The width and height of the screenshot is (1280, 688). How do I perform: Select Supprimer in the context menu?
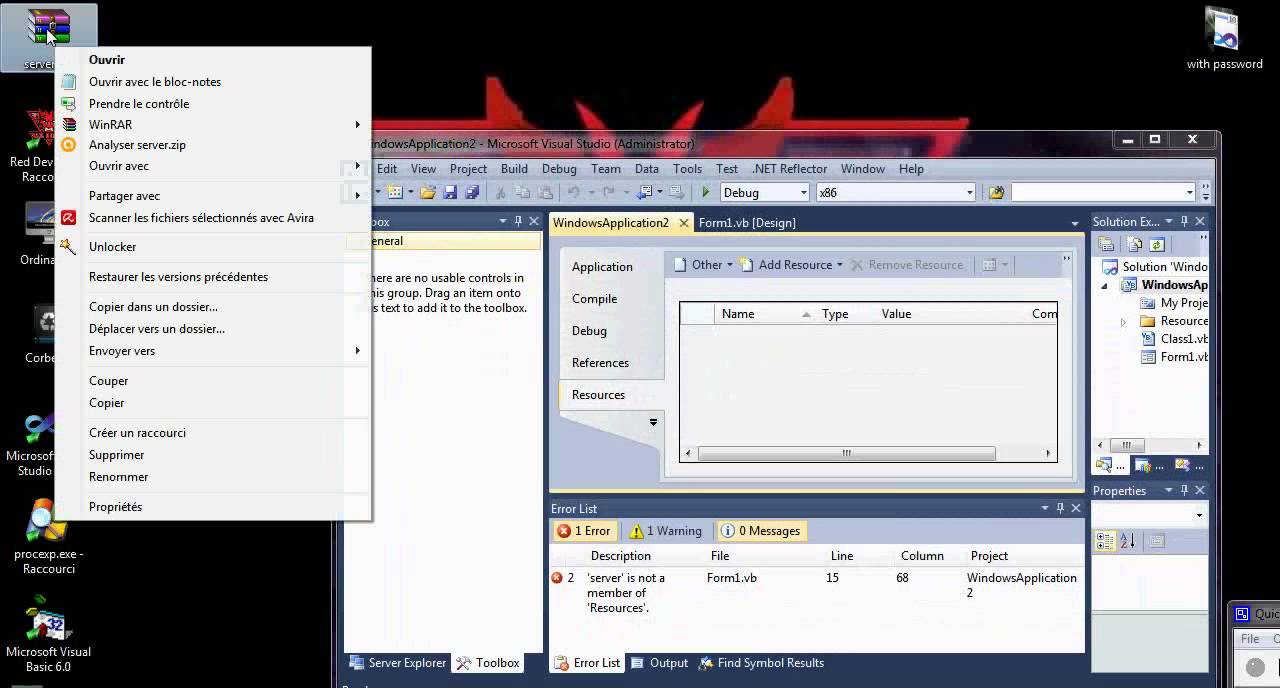[x=213, y=455]
